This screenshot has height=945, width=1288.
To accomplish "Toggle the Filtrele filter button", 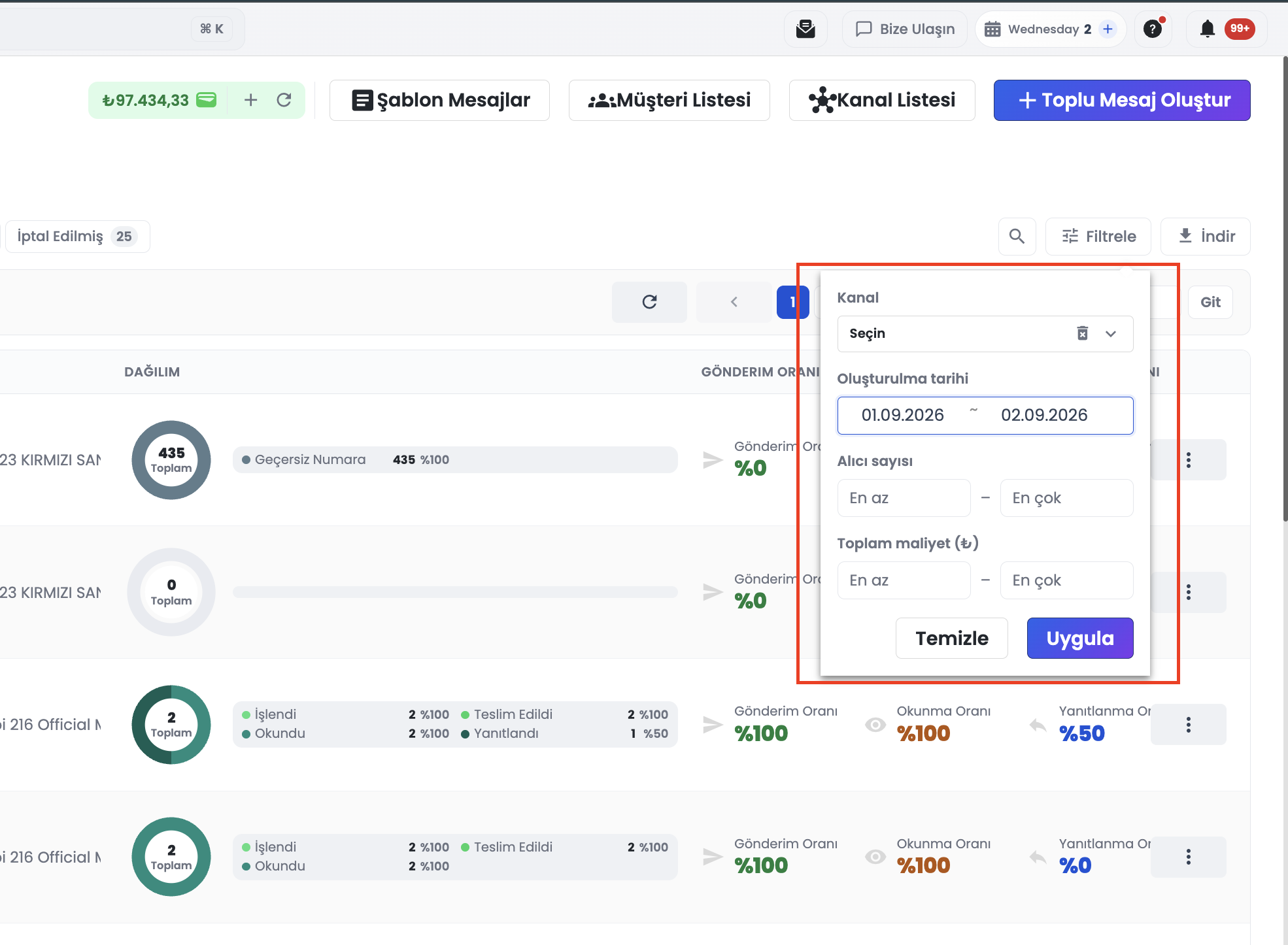I will (1098, 236).
